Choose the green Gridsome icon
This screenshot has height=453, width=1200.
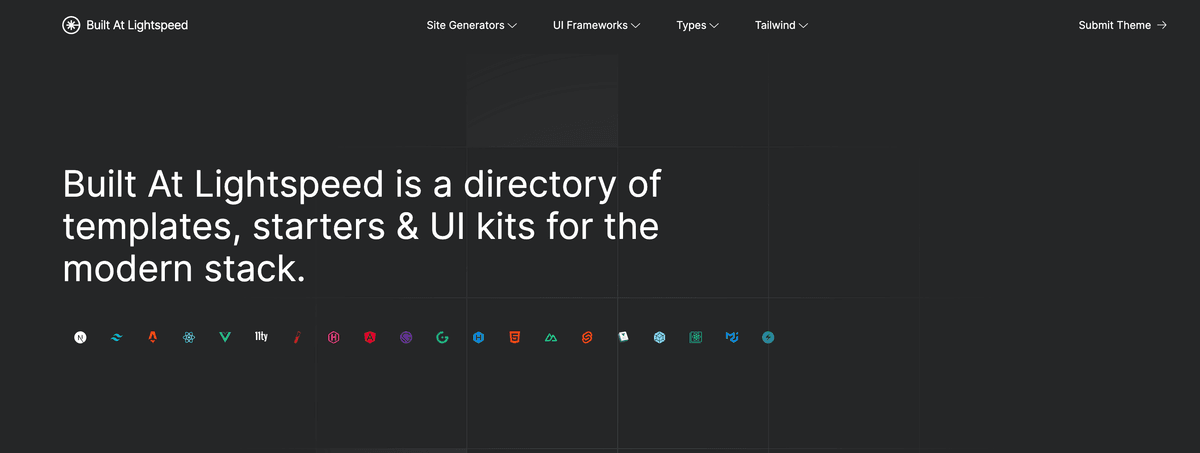(x=442, y=338)
